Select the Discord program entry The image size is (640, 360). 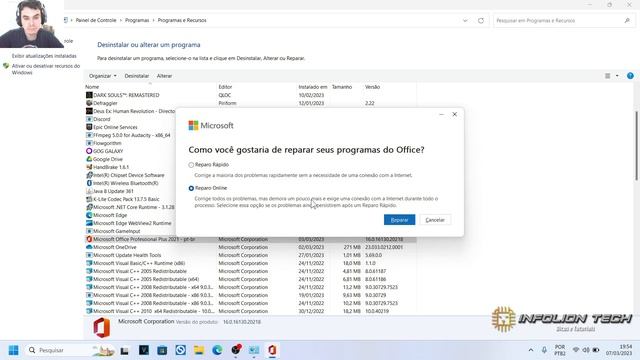[x=102, y=119]
